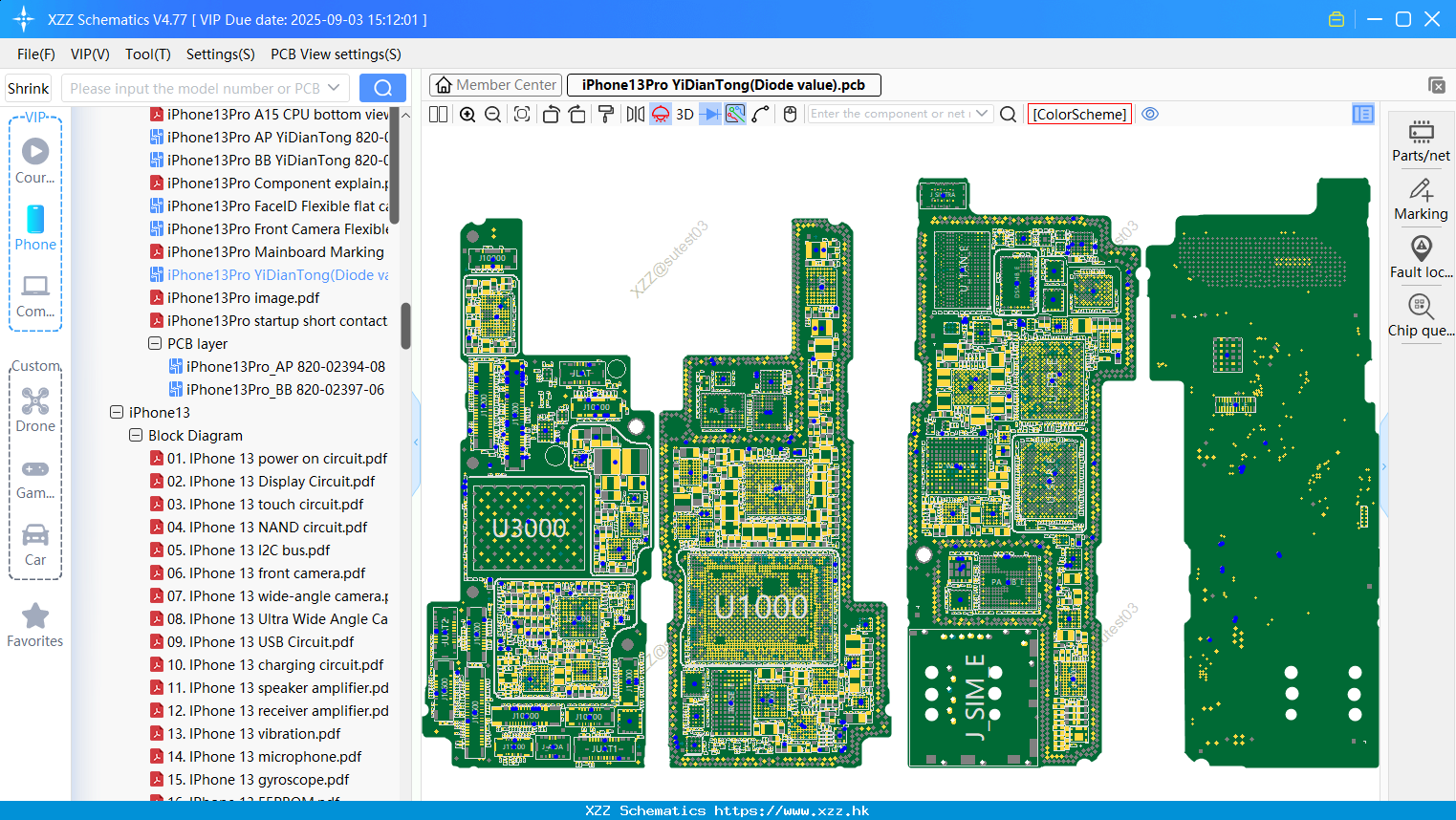1456x820 pixels.
Task: Zoom out of the PCB view
Action: tap(493, 114)
